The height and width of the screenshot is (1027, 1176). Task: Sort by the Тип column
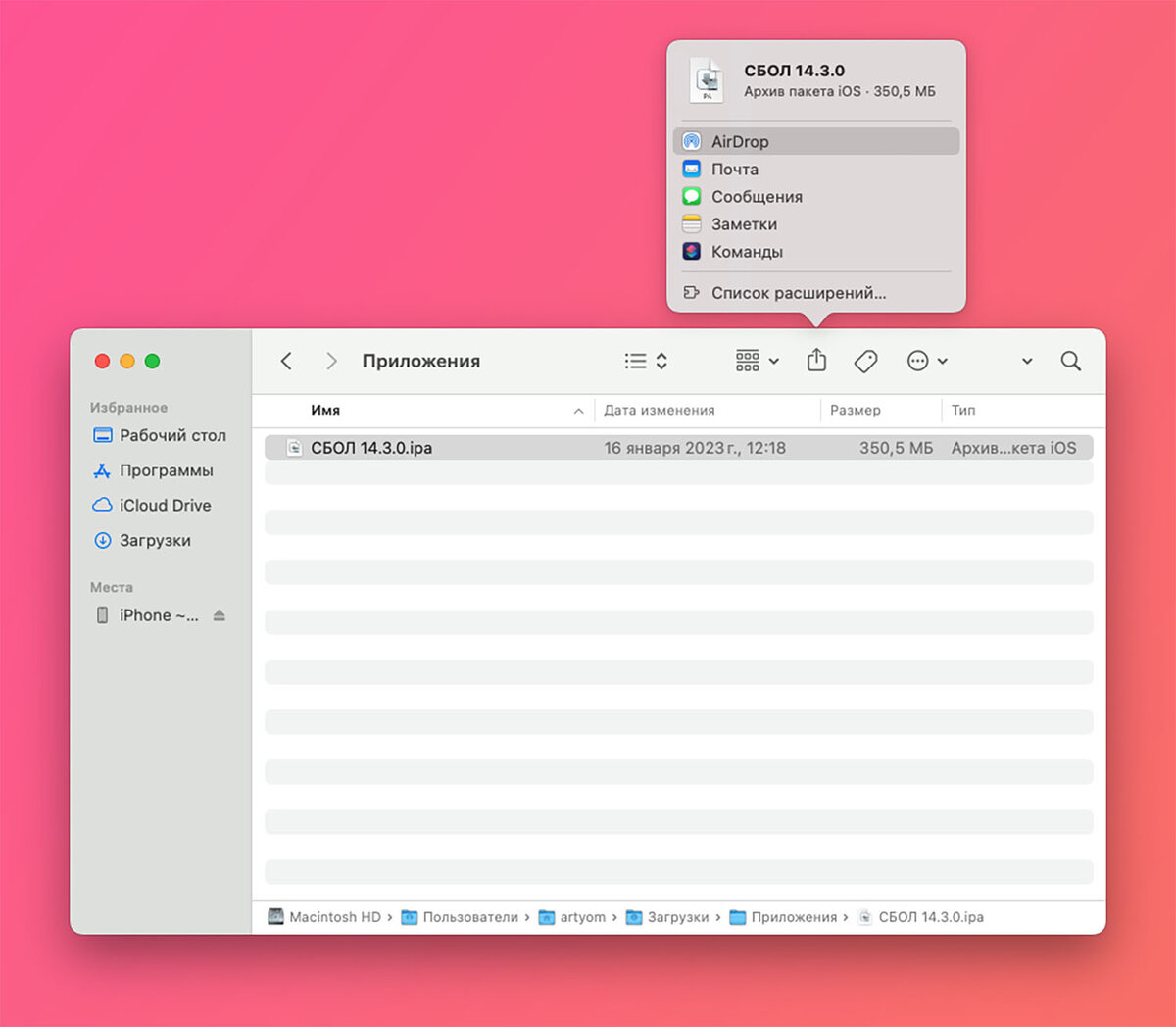tap(963, 411)
